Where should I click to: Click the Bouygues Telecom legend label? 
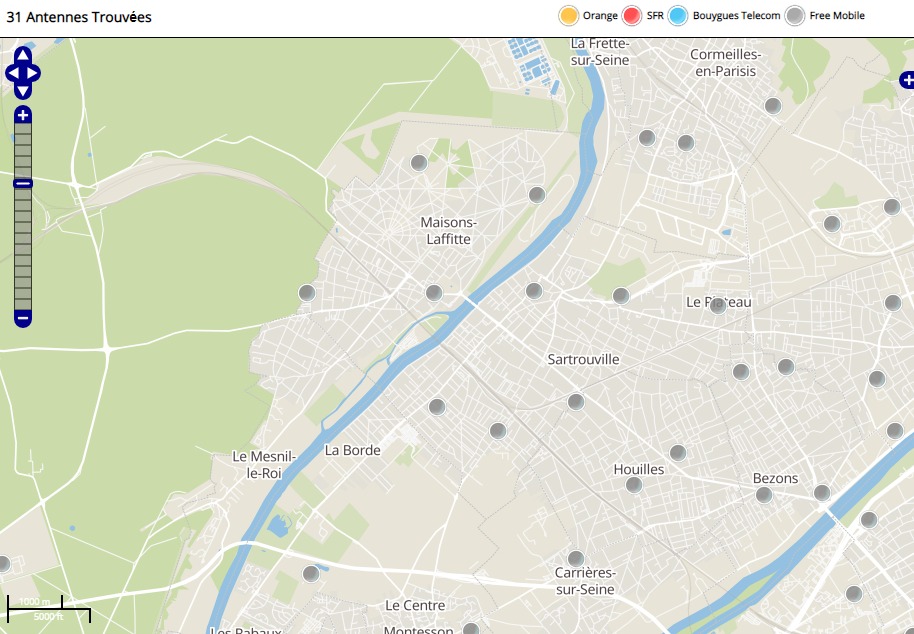(x=736, y=16)
